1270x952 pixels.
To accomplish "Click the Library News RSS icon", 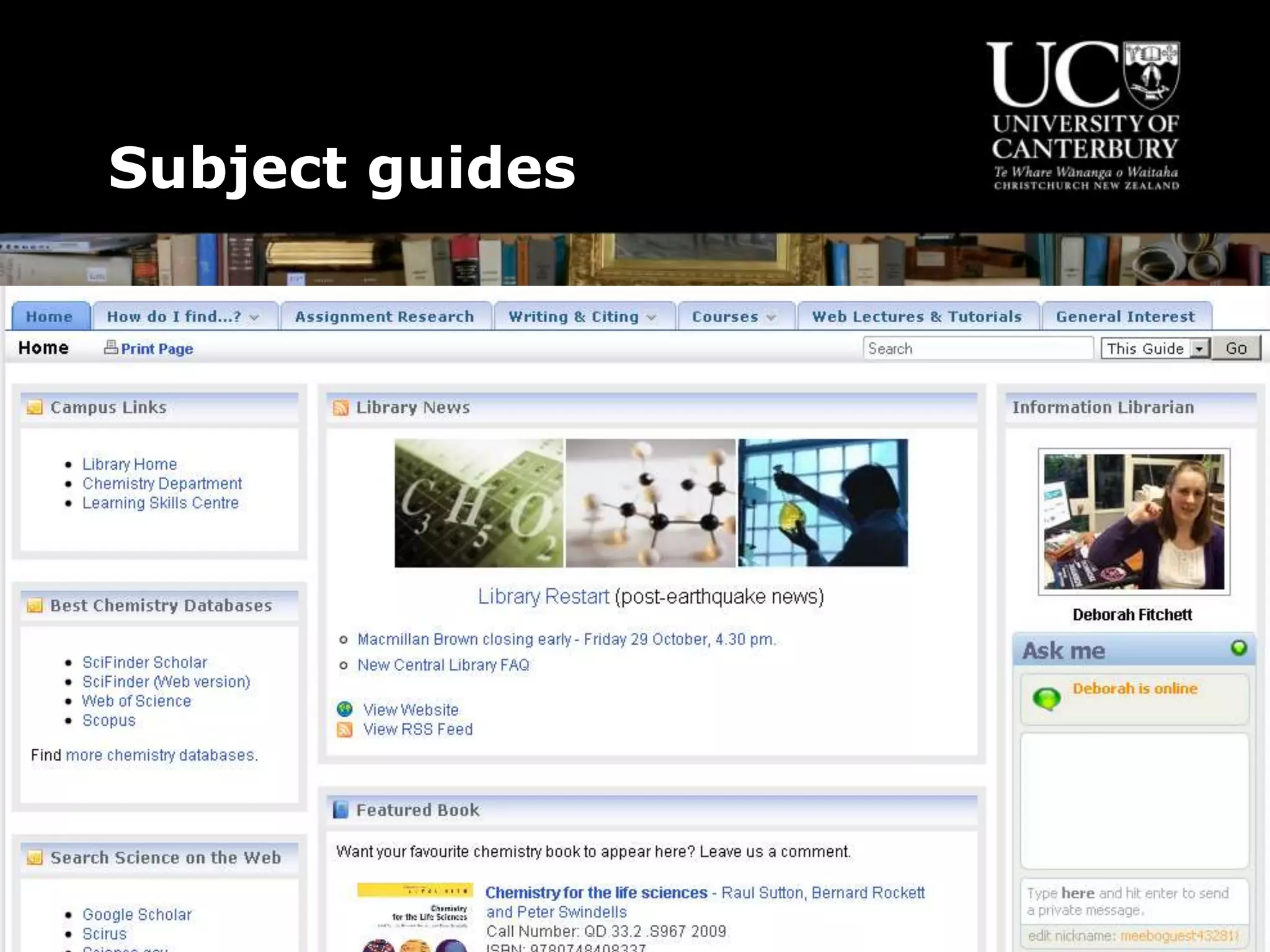I will pos(341,407).
